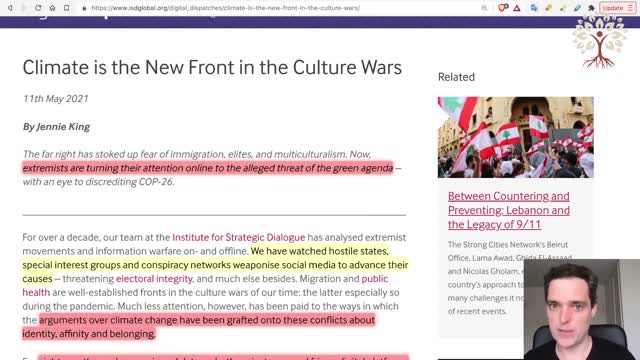Open the browser home page
The image size is (640, 360).
click(x=52, y=8)
